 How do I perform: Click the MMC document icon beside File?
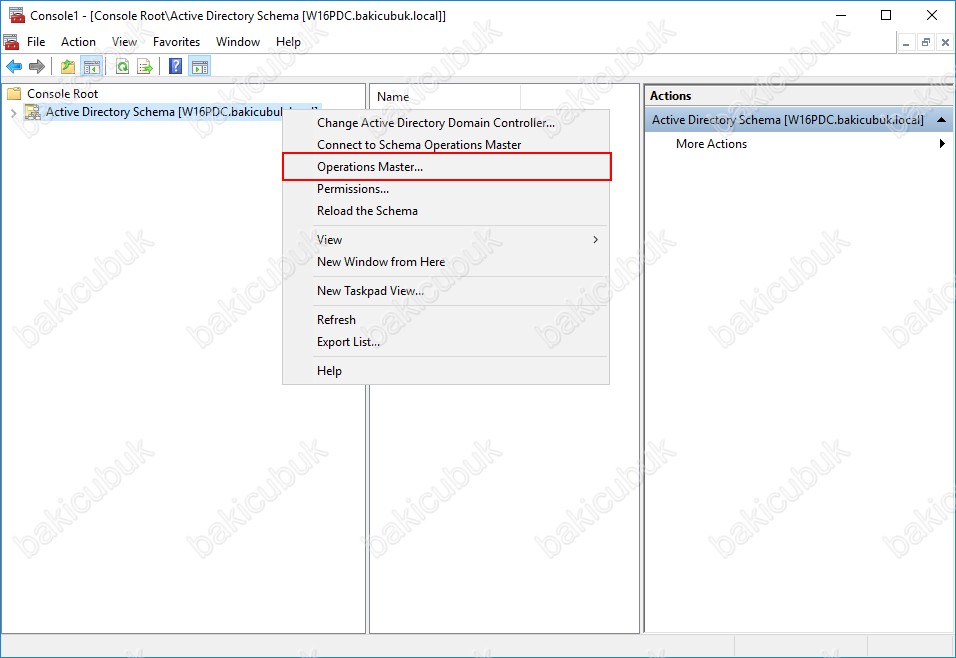point(12,42)
